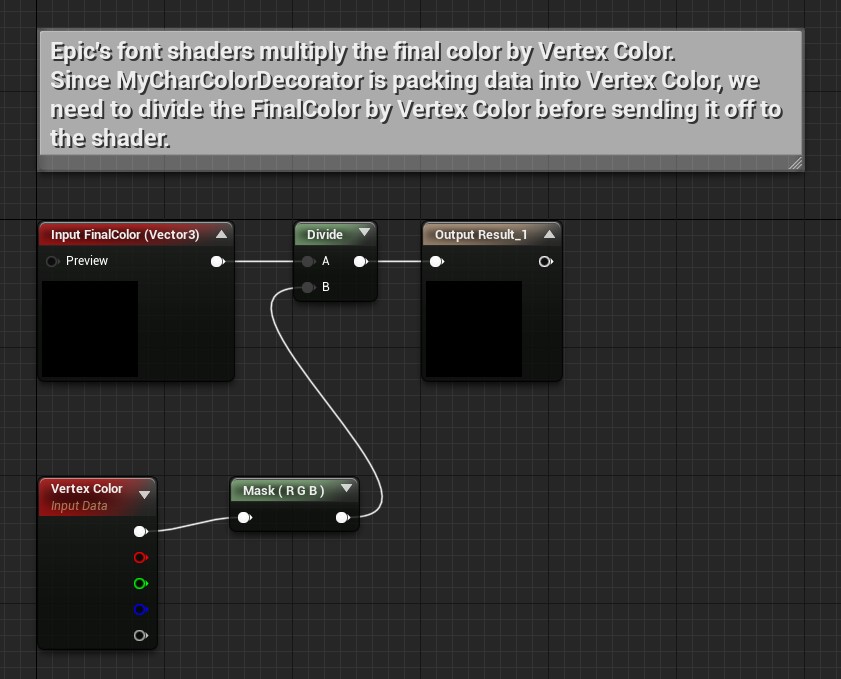Click the Divide node's B input pin
This screenshot has width=841, height=679.
(309, 288)
